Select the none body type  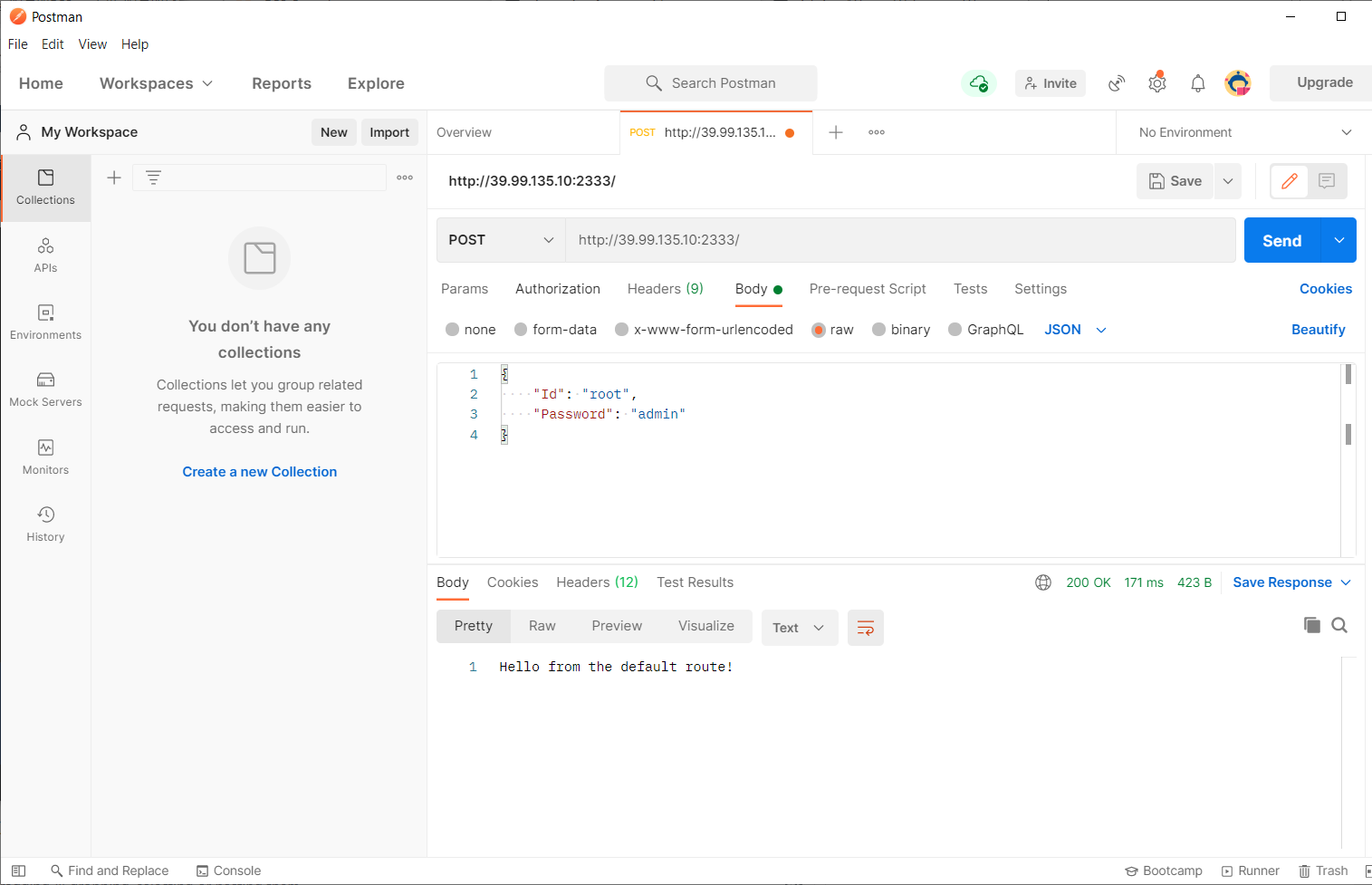tap(471, 330)
